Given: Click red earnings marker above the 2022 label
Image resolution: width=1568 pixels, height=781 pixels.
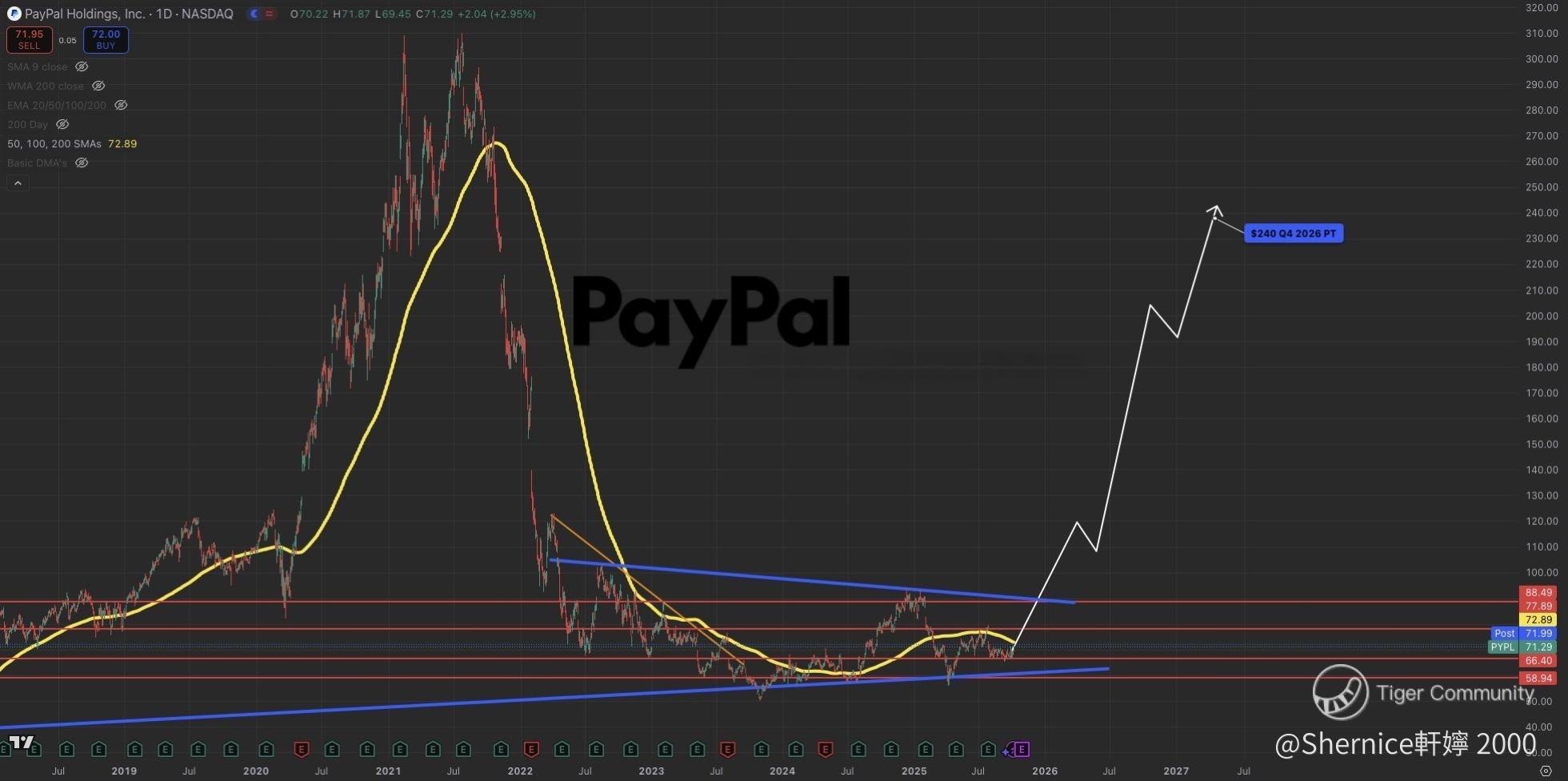Looking at the screenshot, I should coord(530,750).
